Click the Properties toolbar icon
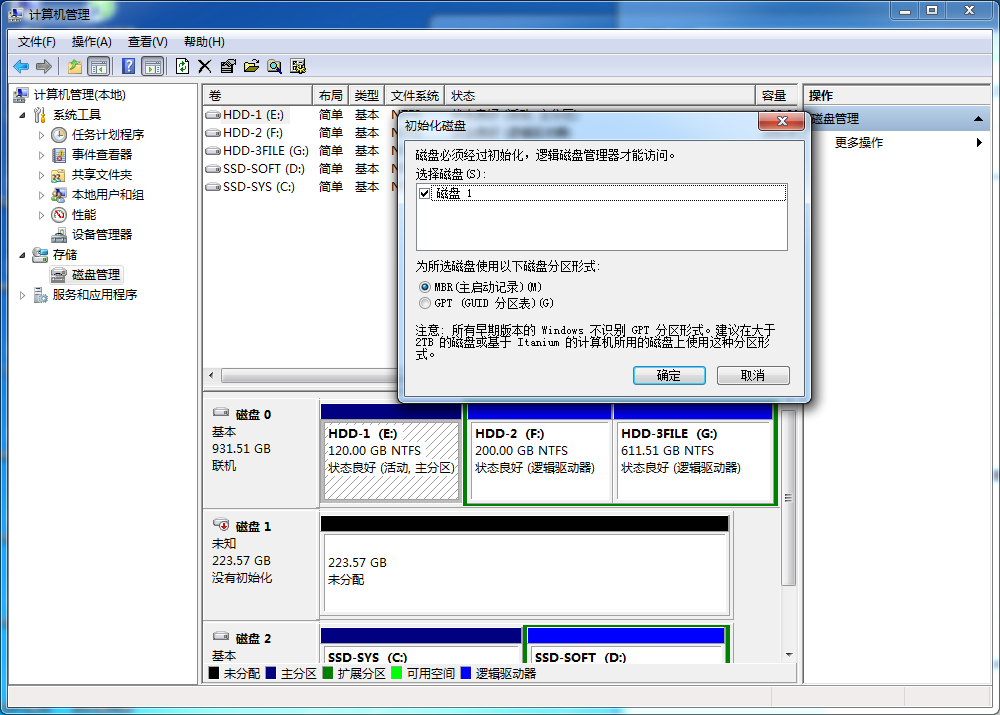The image size is (1000, 715). [x=228, y=66]
